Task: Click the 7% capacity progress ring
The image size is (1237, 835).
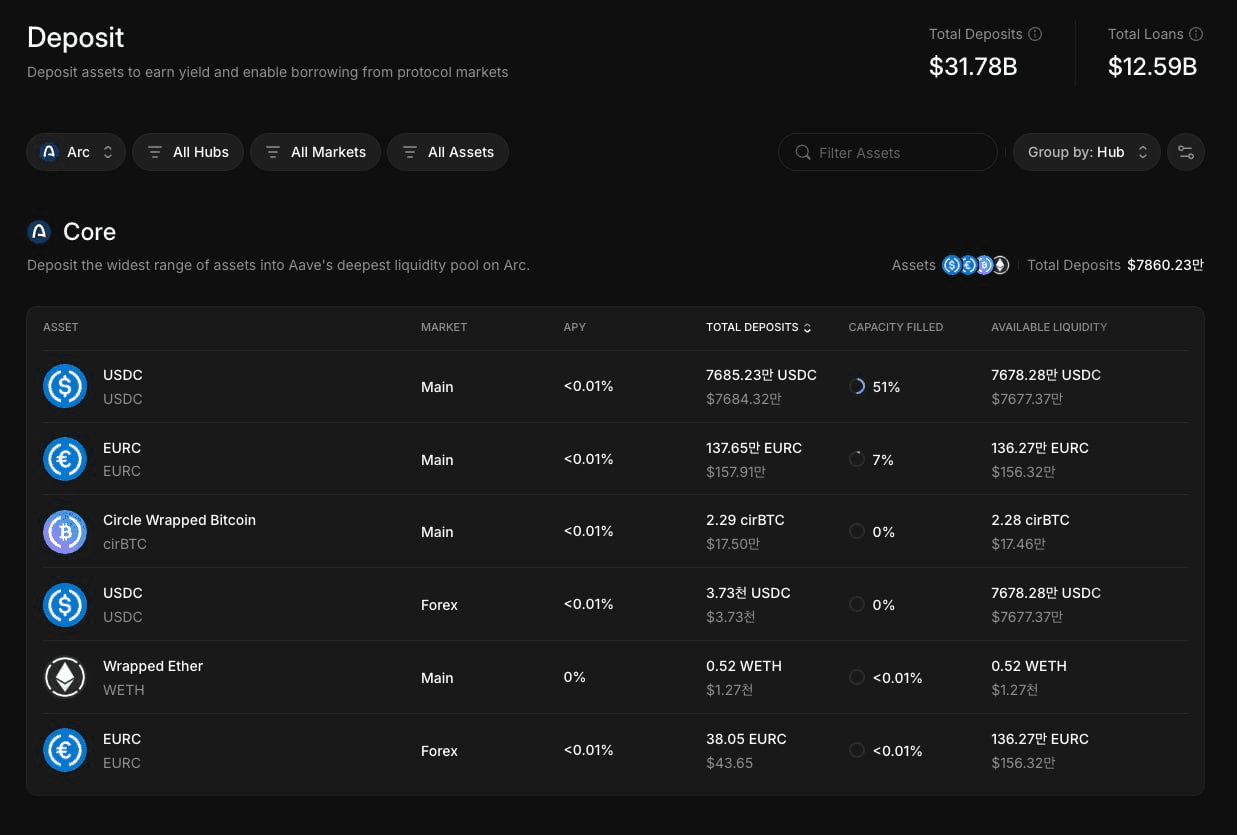Action: [857, 459]
